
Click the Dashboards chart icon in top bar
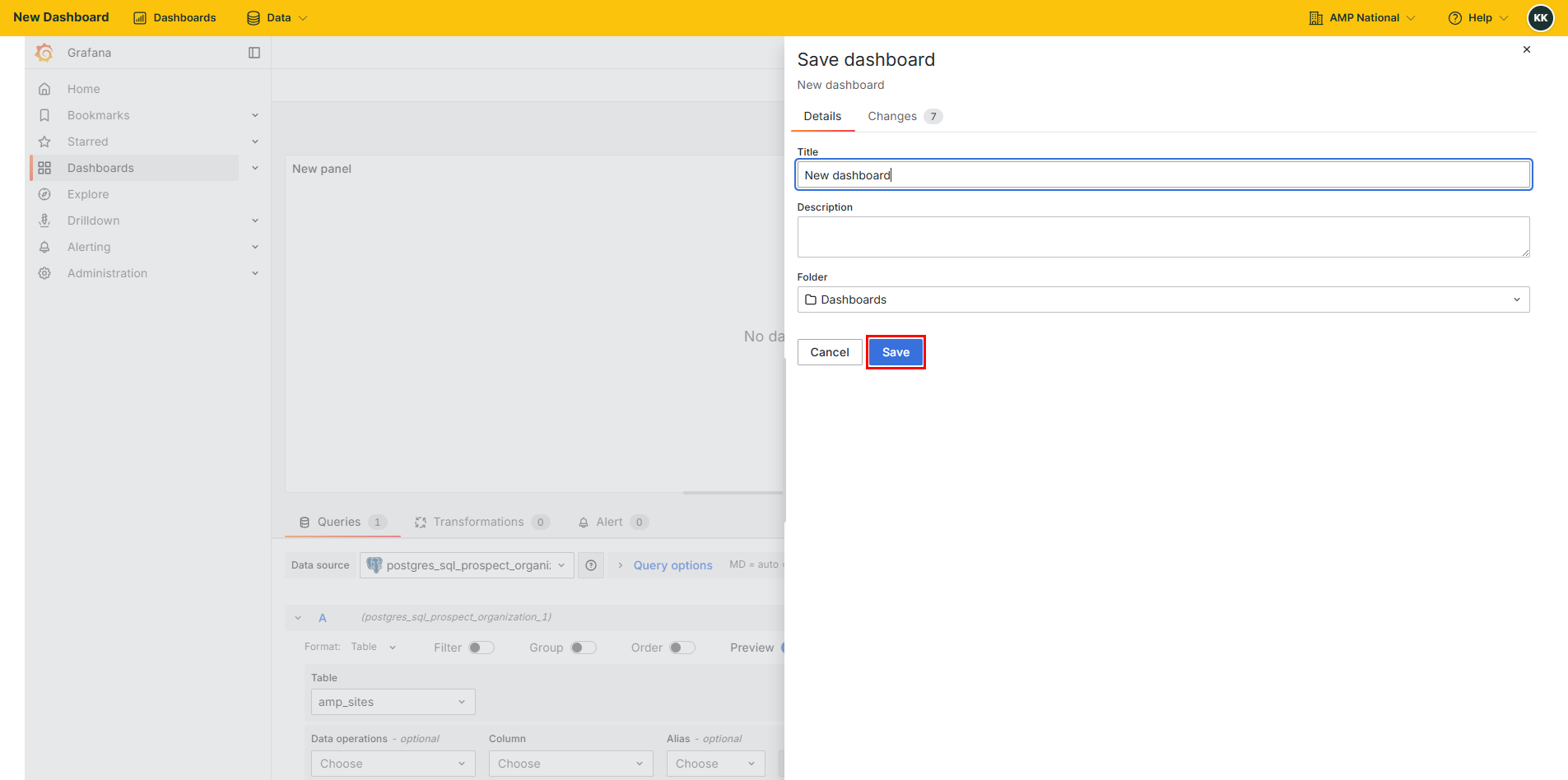point(140,18)
